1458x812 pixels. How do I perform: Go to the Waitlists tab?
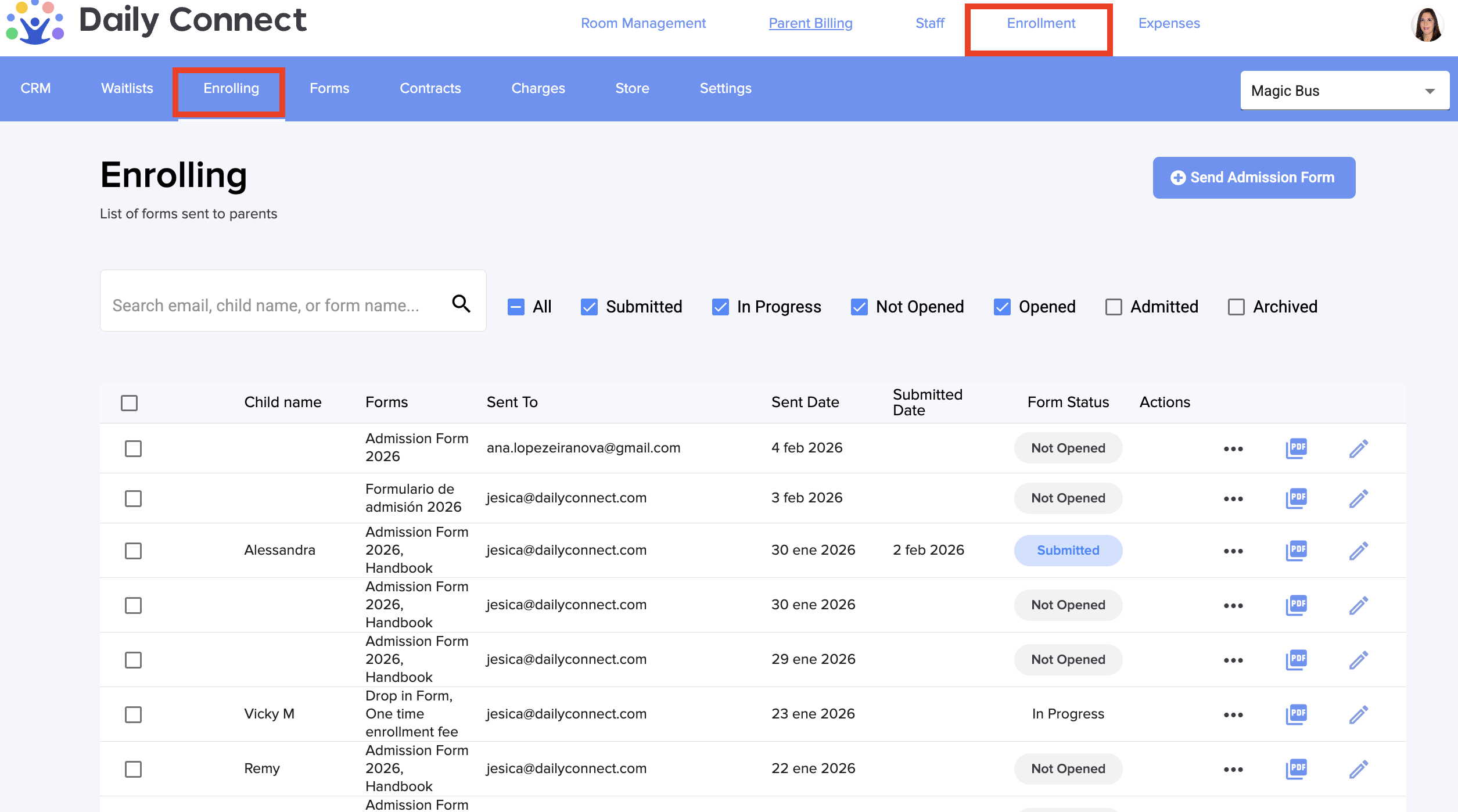pos(127,88)
